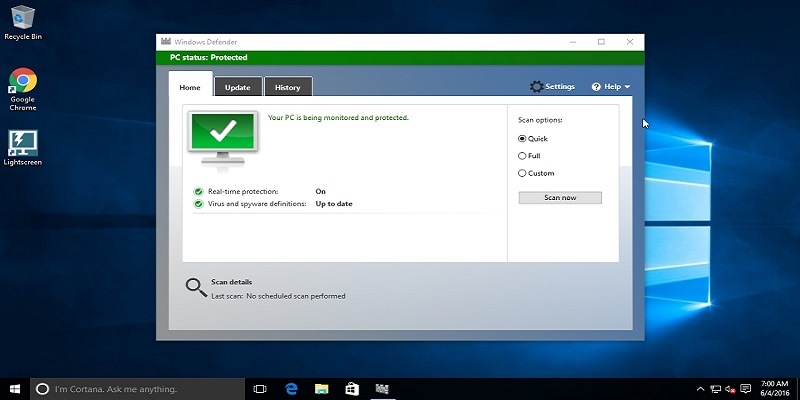The height and width of the screenshot is (400, 800).
Task: Click the Task View taskbar icon
Action: click(260, 388)
